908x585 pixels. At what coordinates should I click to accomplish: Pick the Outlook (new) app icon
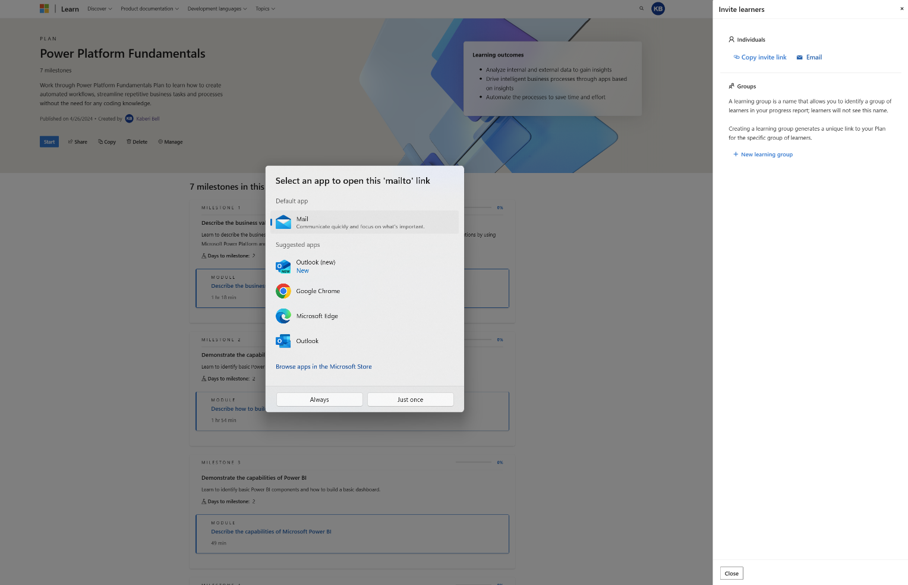pyautogui.click(x=283, y=265)
